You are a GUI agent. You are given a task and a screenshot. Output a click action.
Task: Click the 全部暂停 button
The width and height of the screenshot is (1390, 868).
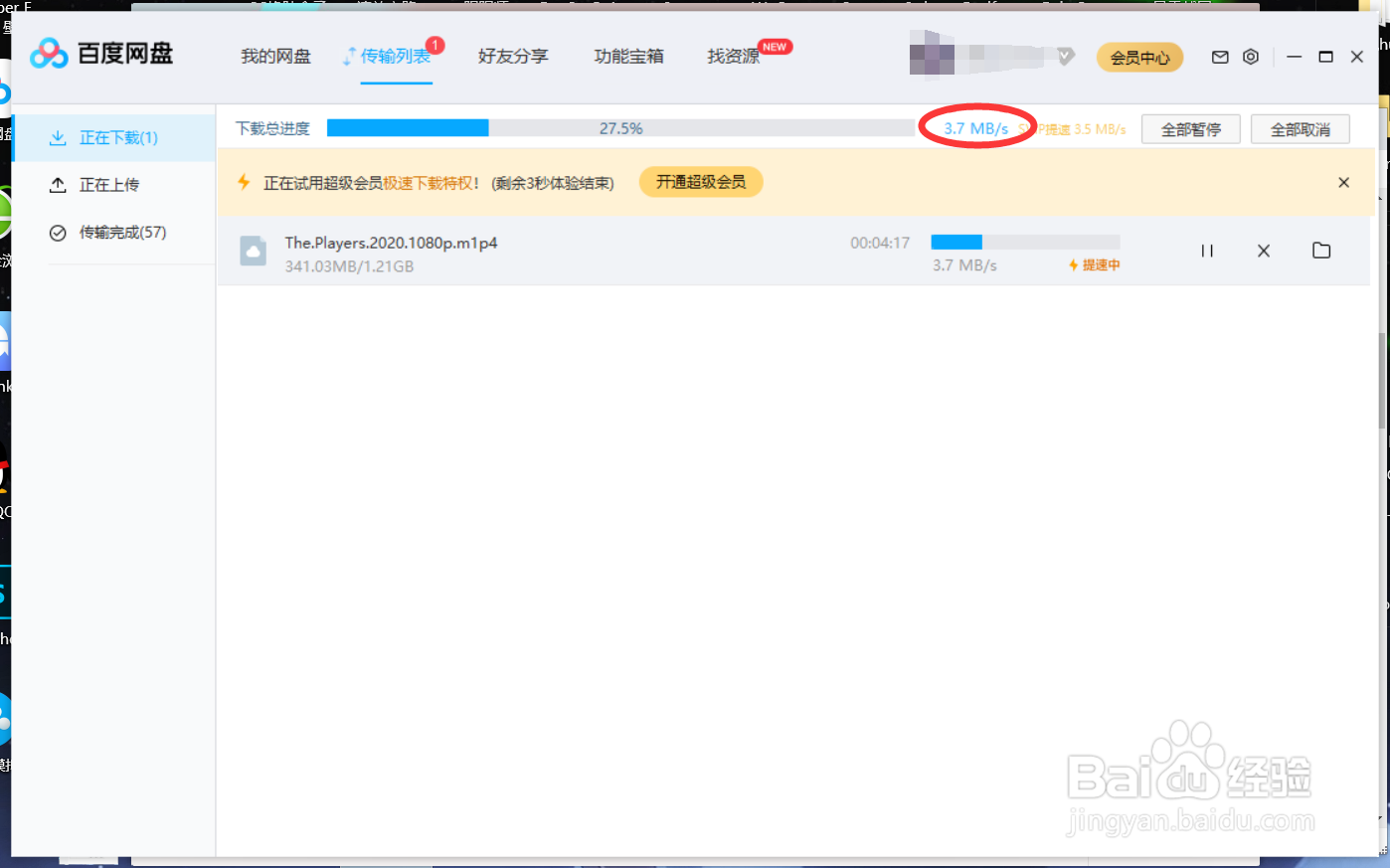tap(1191, 129)
